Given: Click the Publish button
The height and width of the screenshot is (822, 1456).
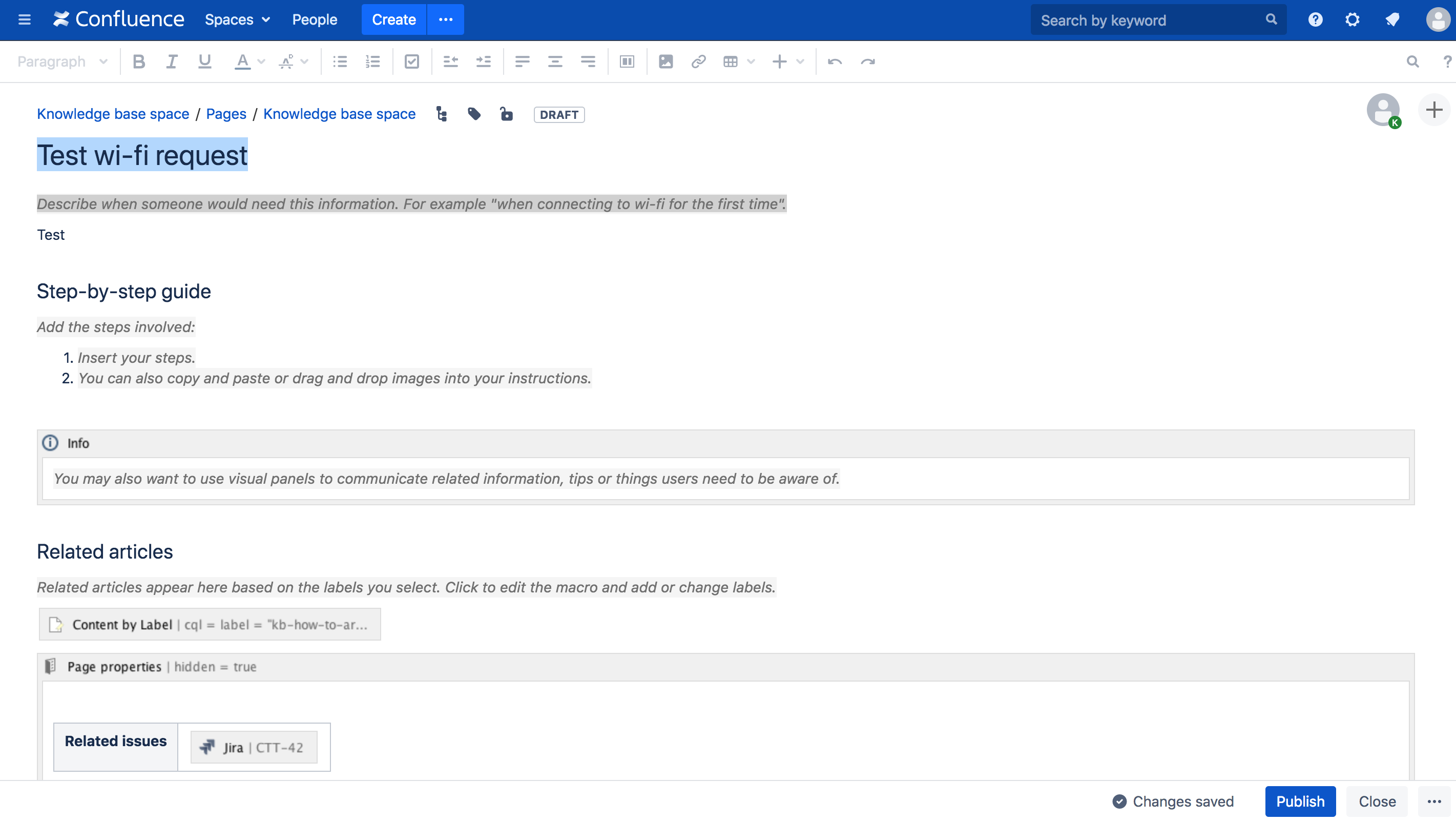Looking at the screenshot, I should 1300,801.
